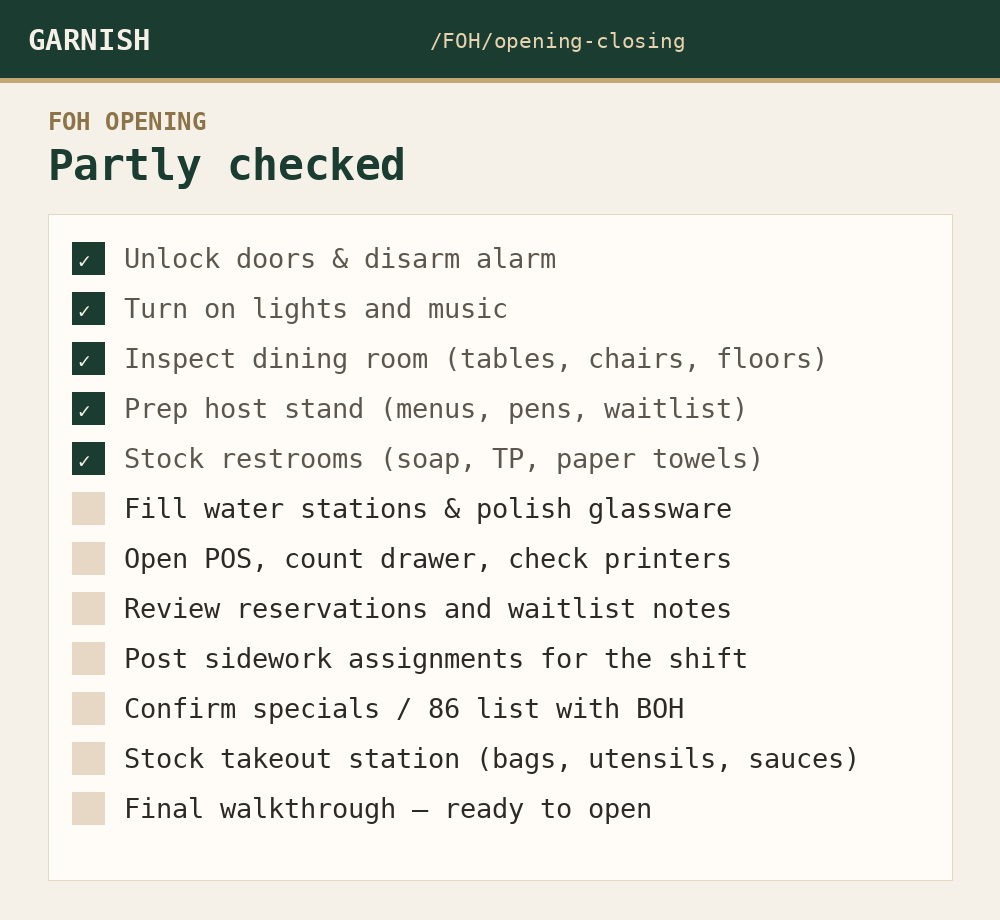Check 'Stock takeout station' checkbox
Viewport: 1000px width, 920px height.
[x=88, y=758]
